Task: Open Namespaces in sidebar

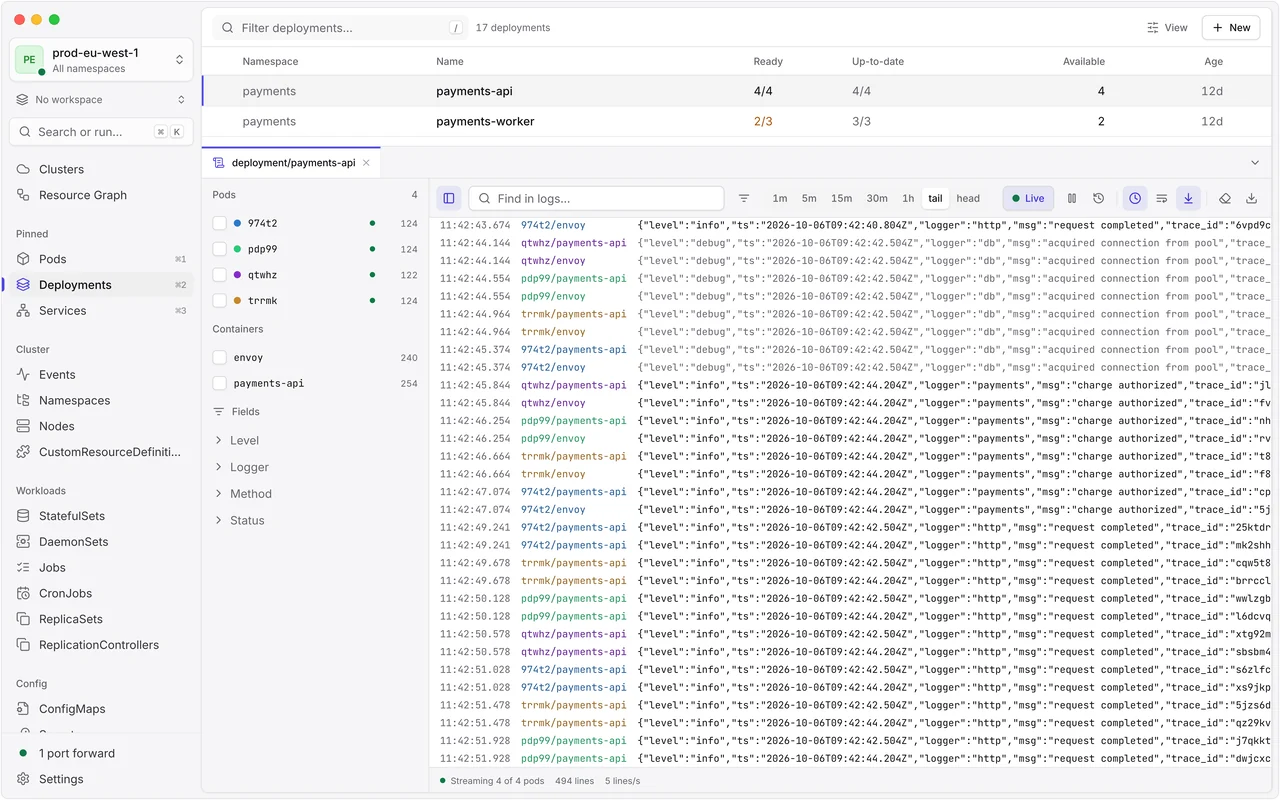Action: pos(101,400)
